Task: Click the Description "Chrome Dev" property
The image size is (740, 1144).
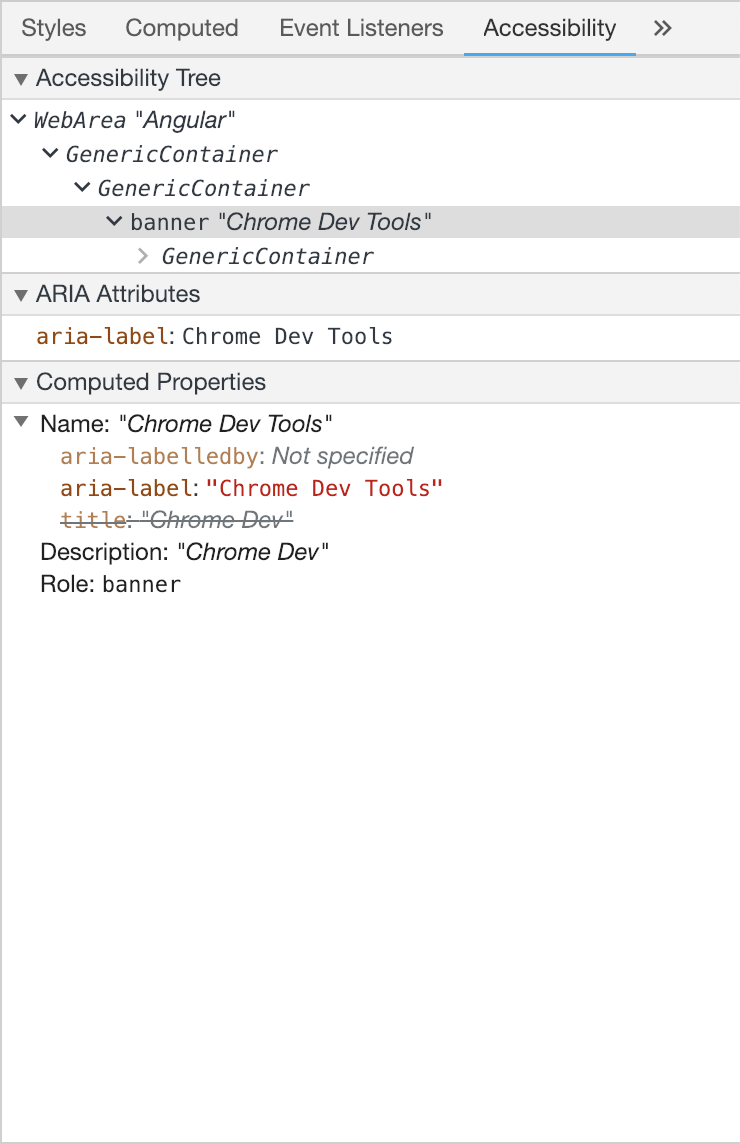Action: 185,552
